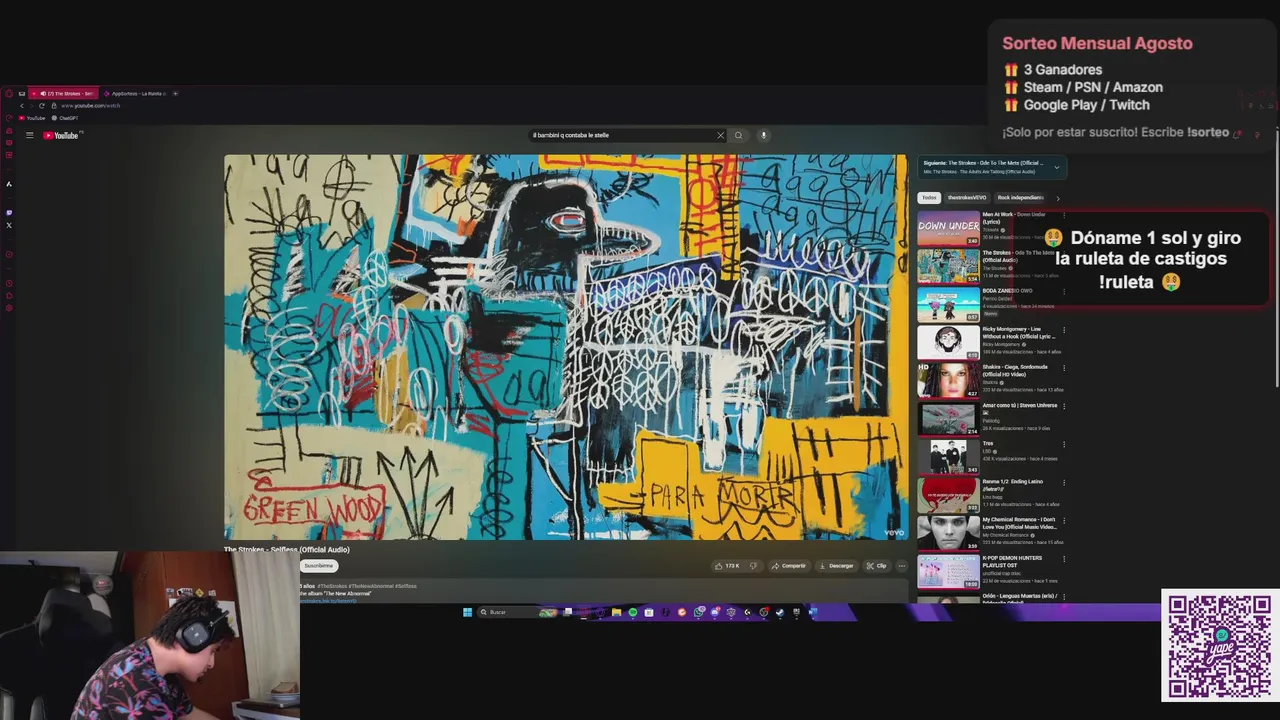This screenshot has width=1280, height=720.
Task: Open the Windows Start menu
Action: pyautogui.click(x=467, y=612)
